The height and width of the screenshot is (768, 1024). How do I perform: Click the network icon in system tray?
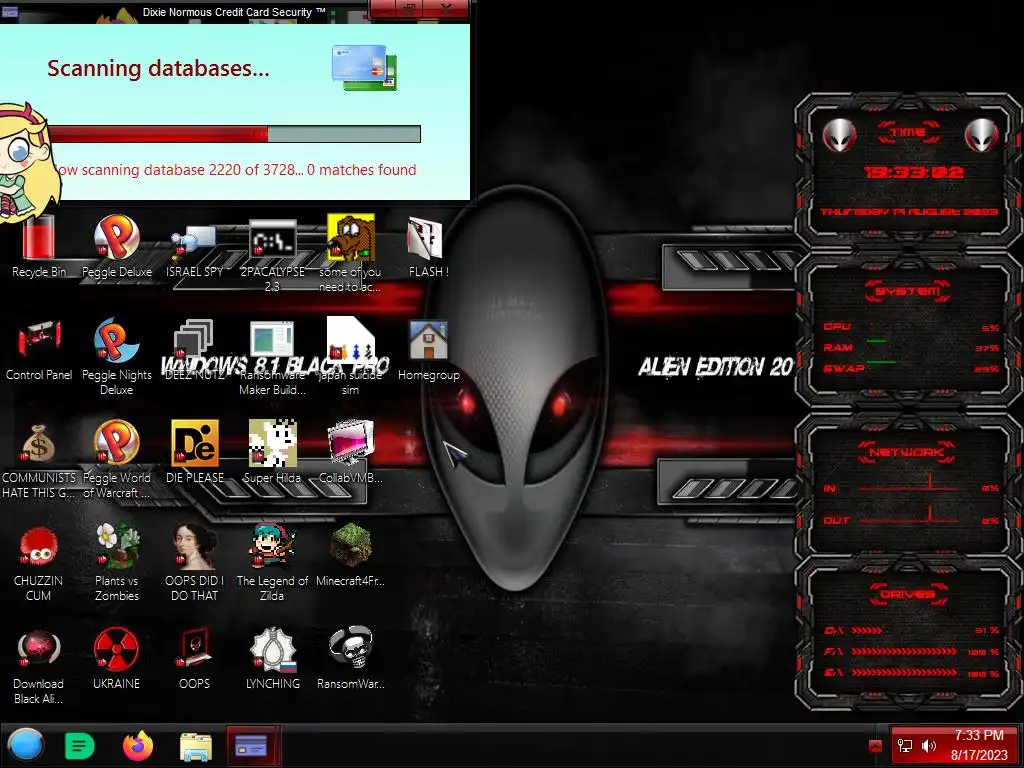coord(905,746)
